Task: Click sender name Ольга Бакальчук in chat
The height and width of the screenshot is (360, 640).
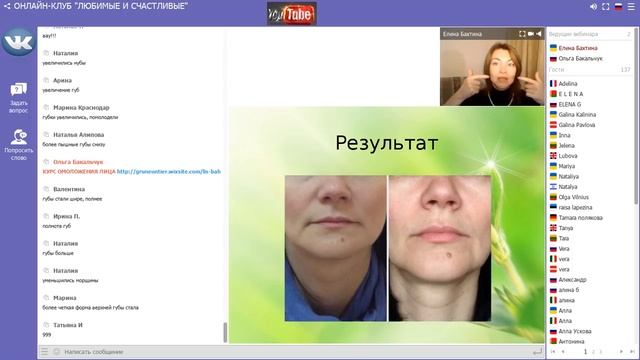Action: click(x=78, y=162)
